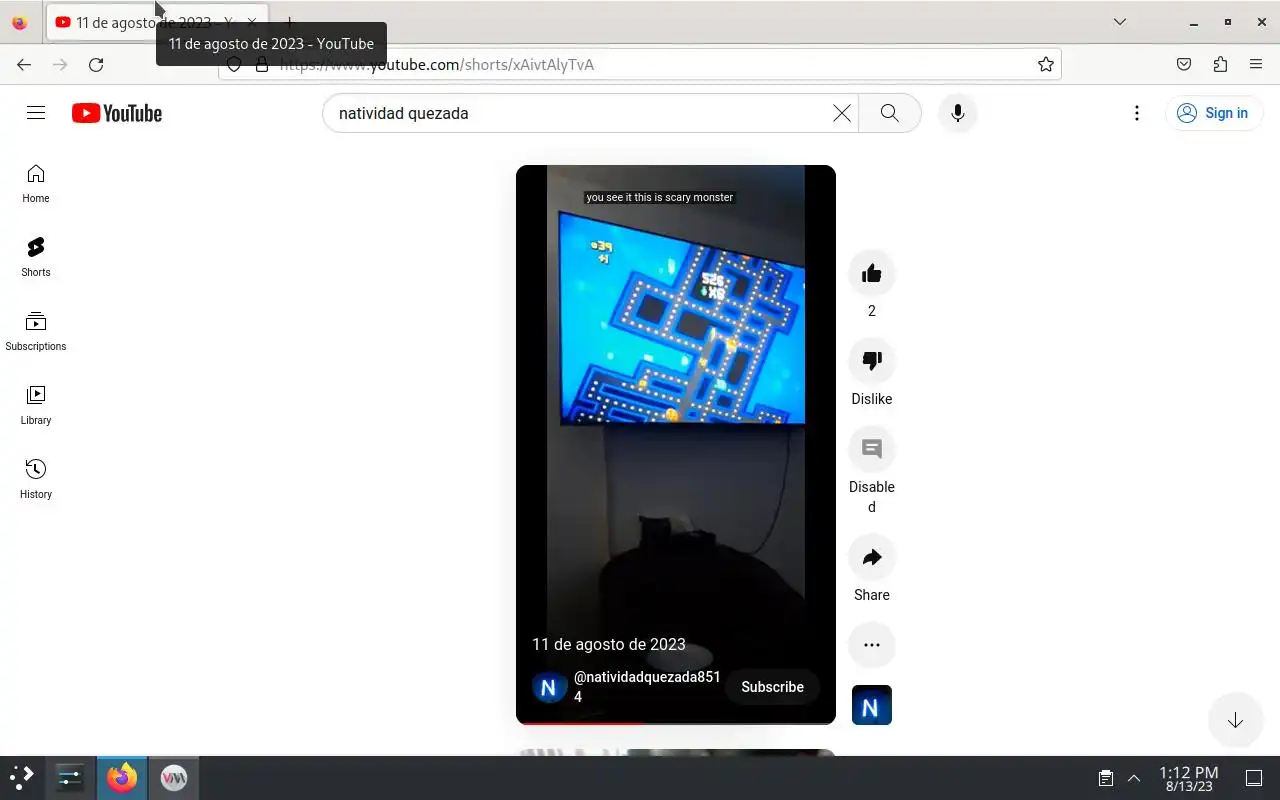Open the clipboard tray icon
This screenshot has width=1280, height=800.
pos(1106,778)
